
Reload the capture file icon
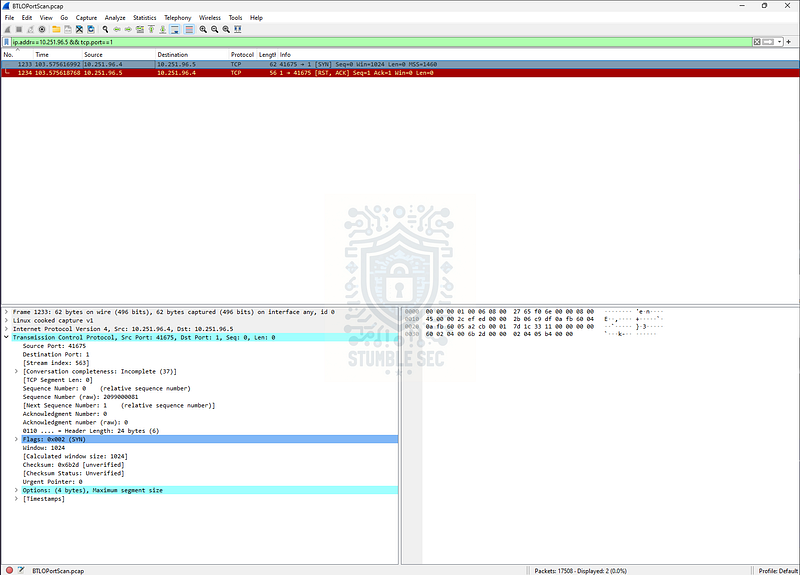91,30
